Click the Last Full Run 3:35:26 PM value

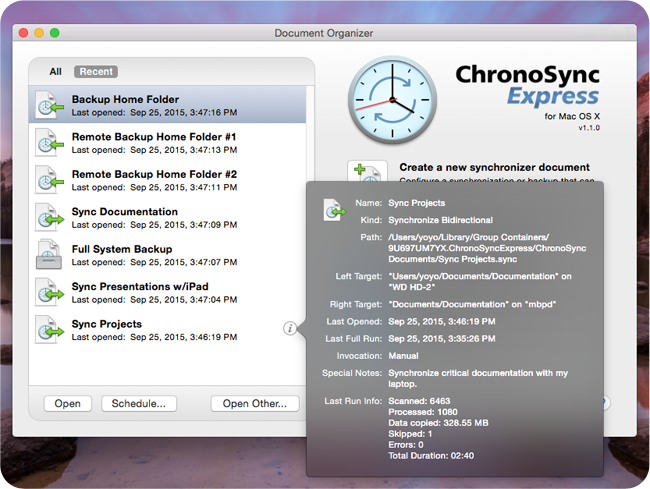(x=441, y=339)
